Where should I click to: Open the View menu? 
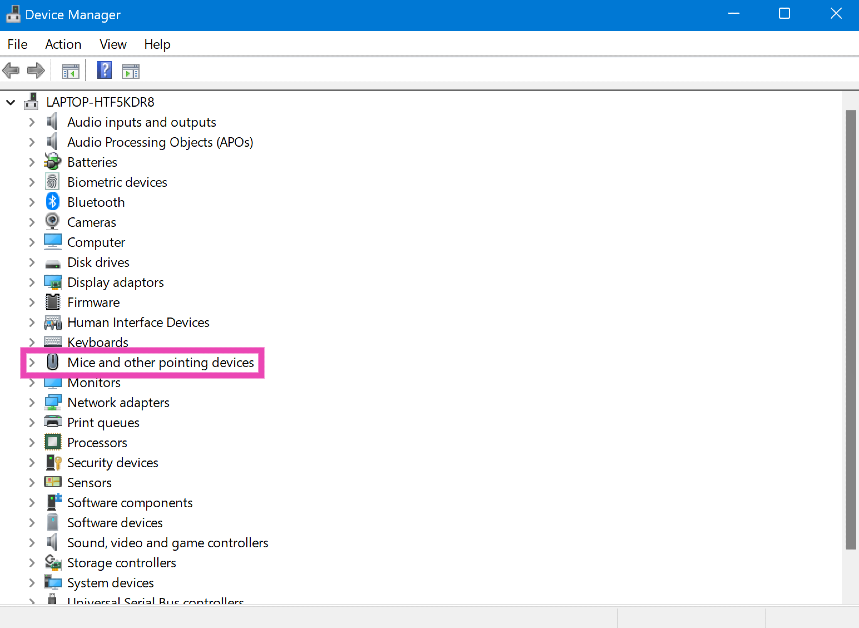click(113, 44)
